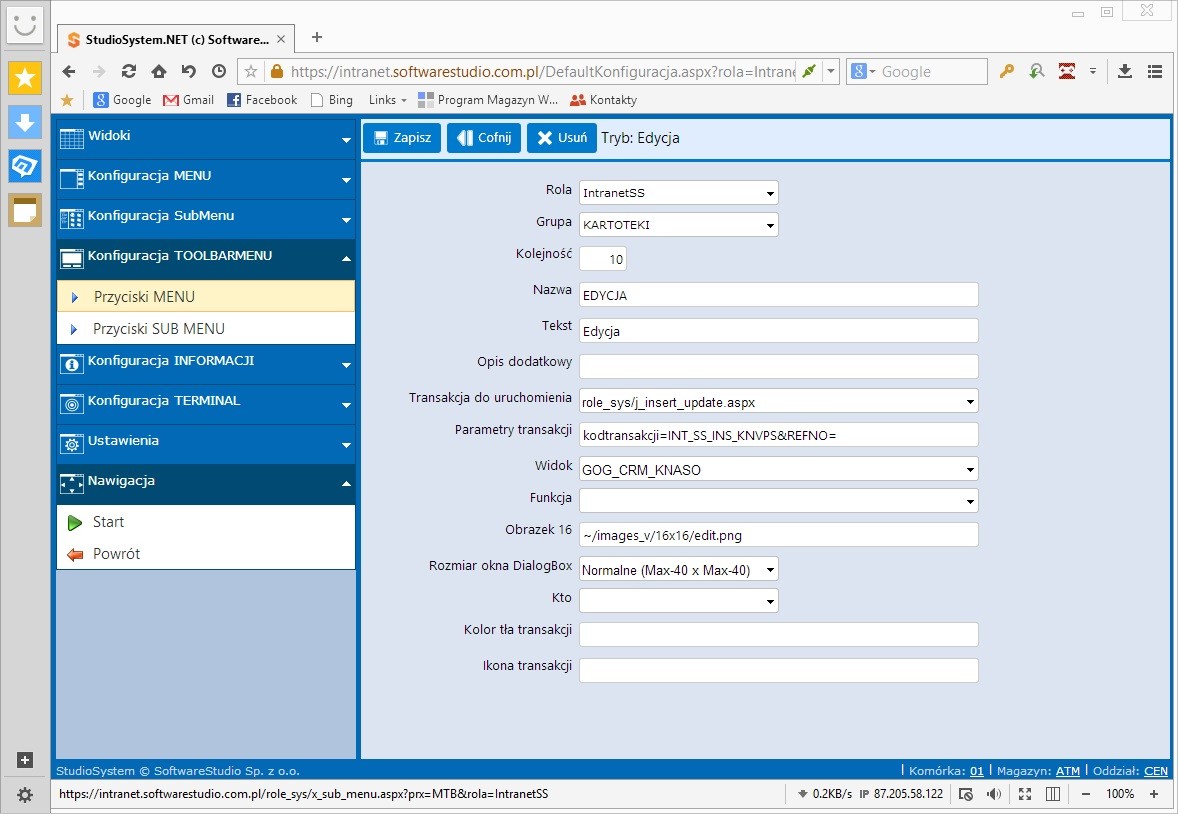Click the Magazyn ATM link
Image resolution: width=1178 pixels, height=814 pixels.
point(1068,770)
